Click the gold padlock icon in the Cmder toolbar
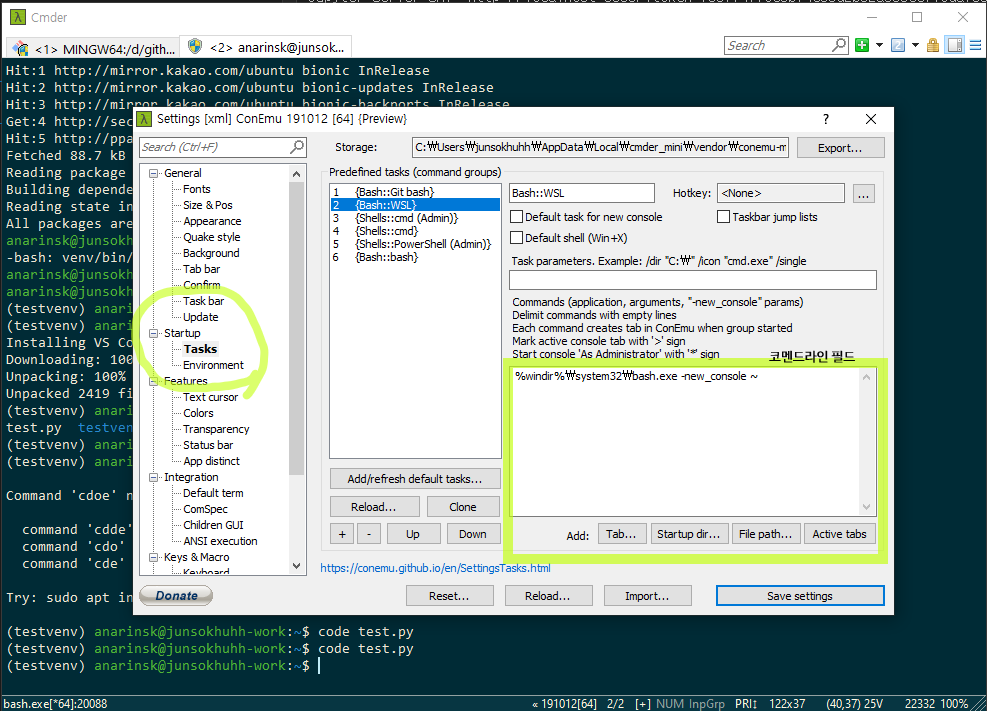This screenshot has height=711, width=987. pos(933,45)
